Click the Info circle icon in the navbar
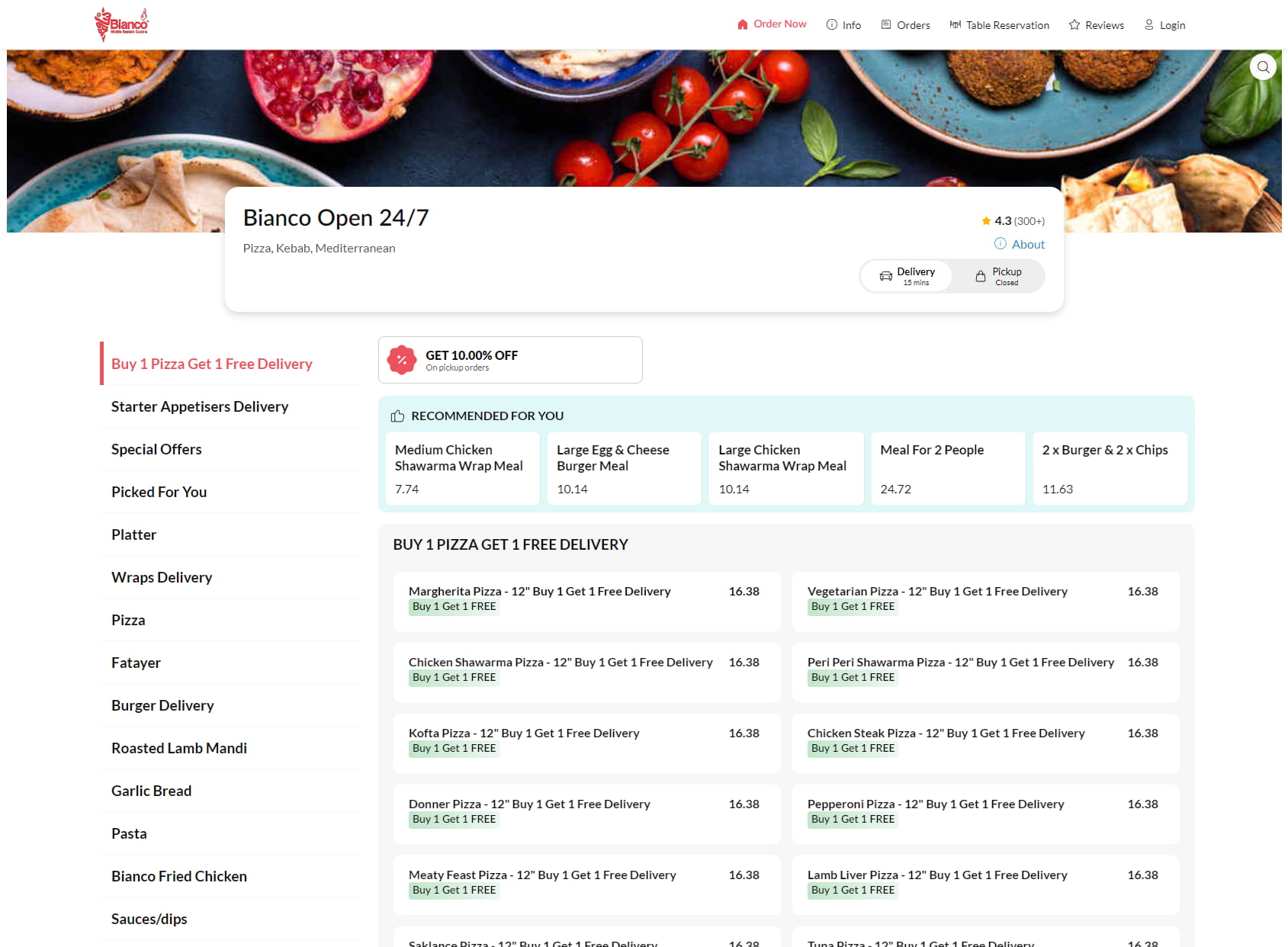 (832, 24)
